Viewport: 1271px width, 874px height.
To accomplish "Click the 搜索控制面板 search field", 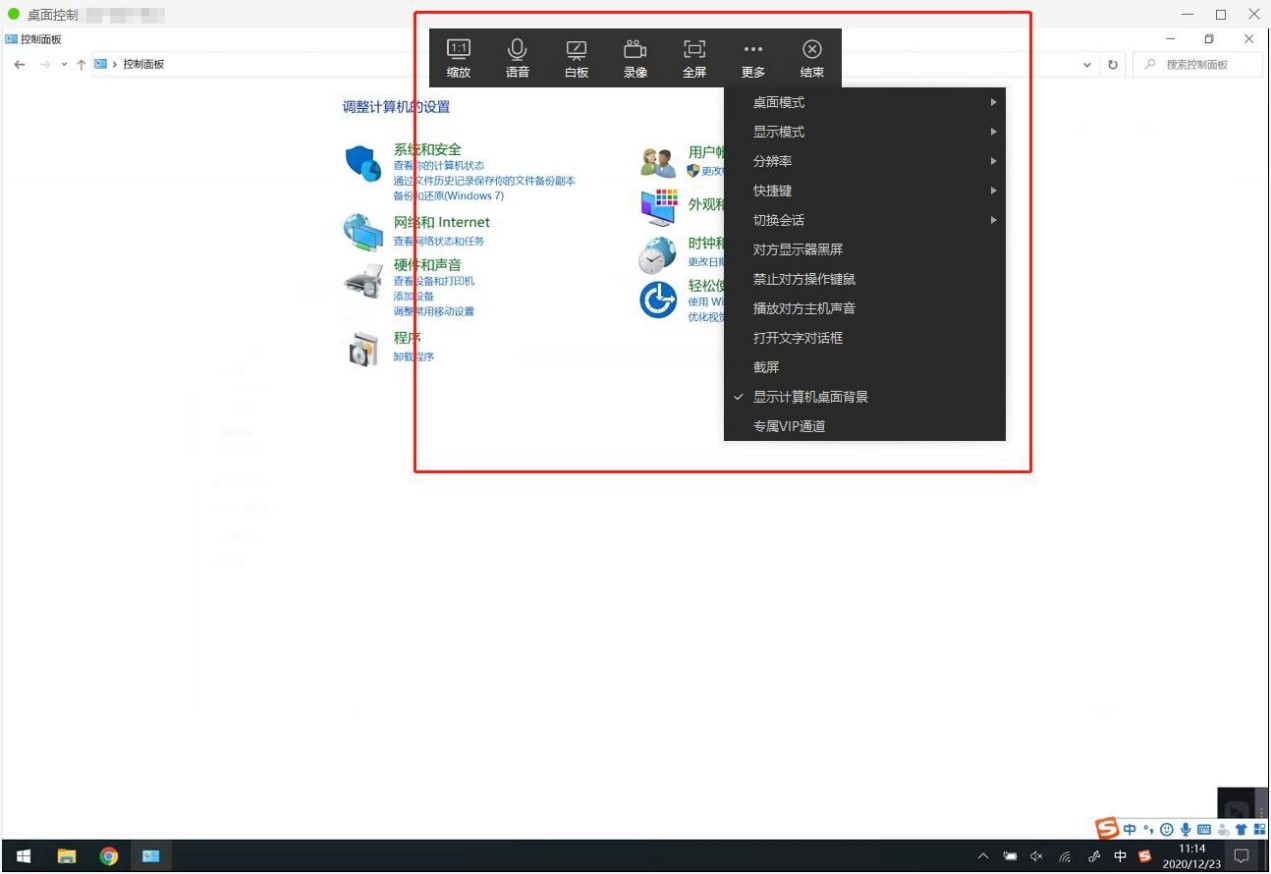I will (x=1196, y=64).
